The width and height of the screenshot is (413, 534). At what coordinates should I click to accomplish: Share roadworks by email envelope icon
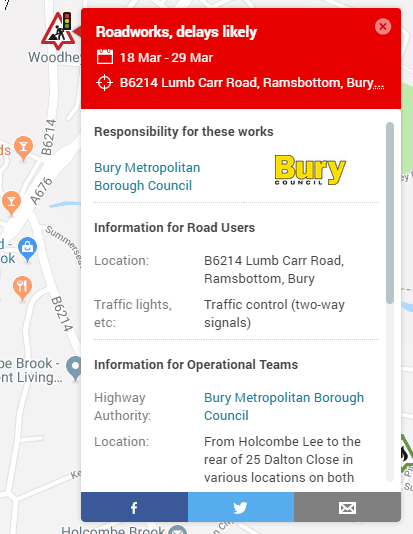pos(347,508)
